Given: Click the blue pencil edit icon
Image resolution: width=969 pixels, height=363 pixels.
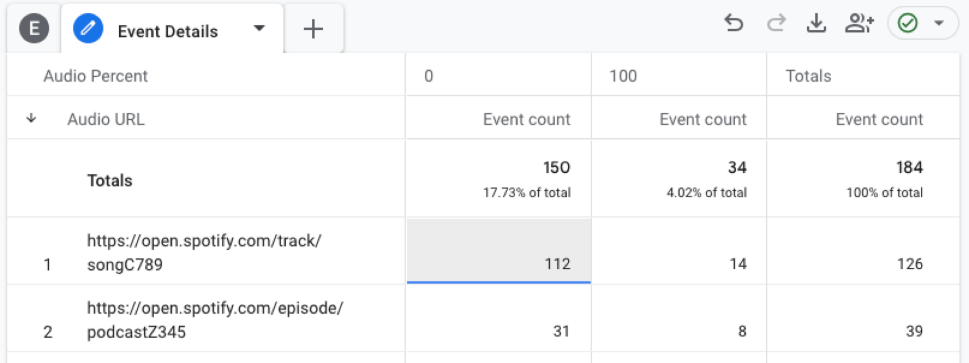Looking at the screenshot, I should click(x=88, y=28).
